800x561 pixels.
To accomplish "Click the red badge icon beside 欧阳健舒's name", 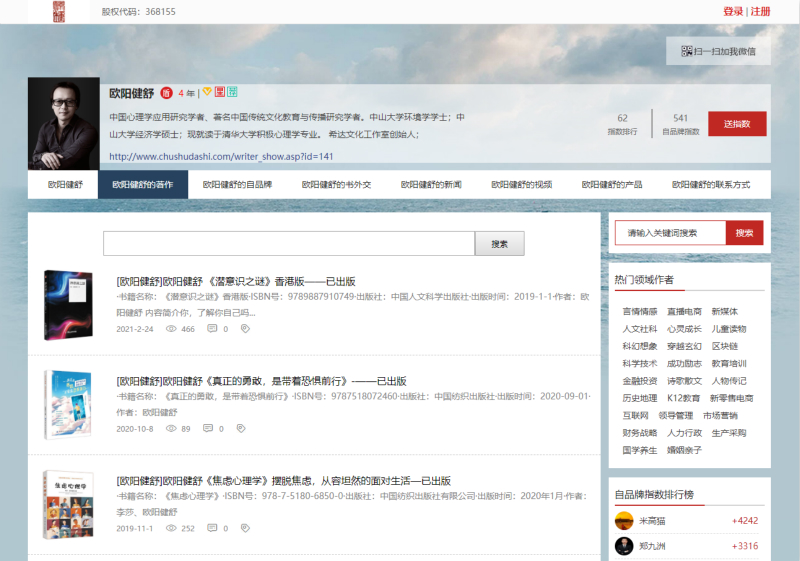I will pyautogui.click(x=166, y=93).
